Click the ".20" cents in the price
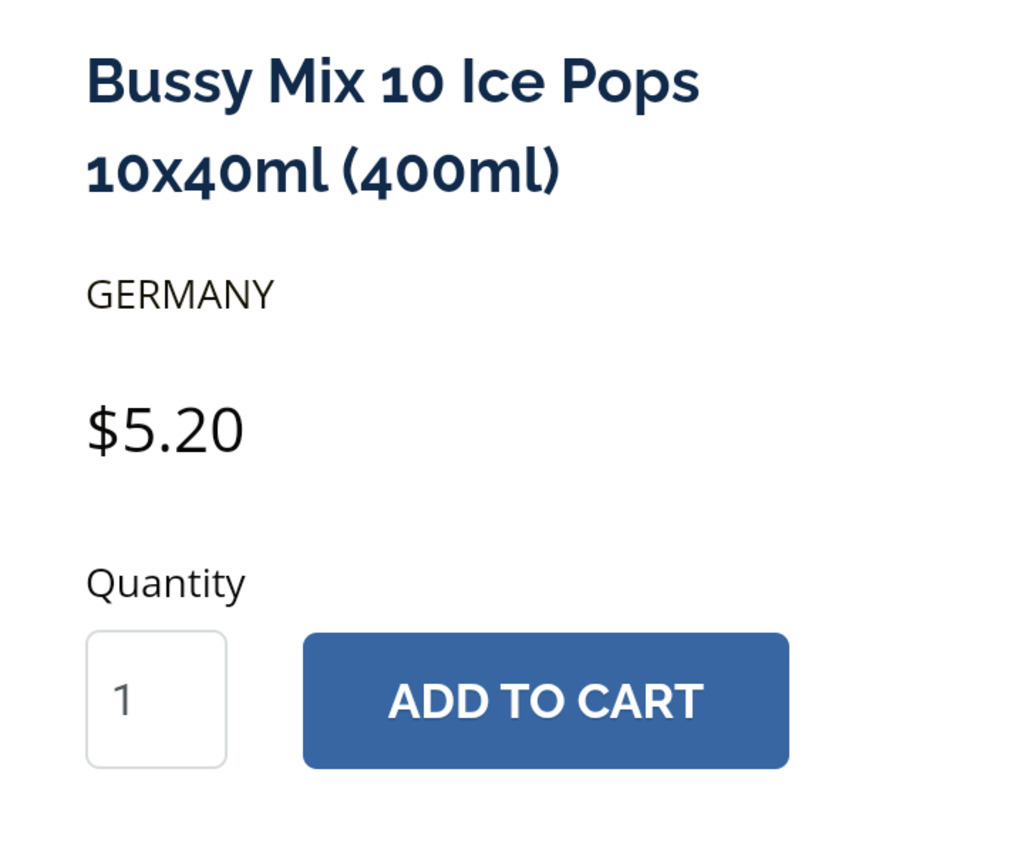Screen dimensions: 1024x853 [203, 431]
